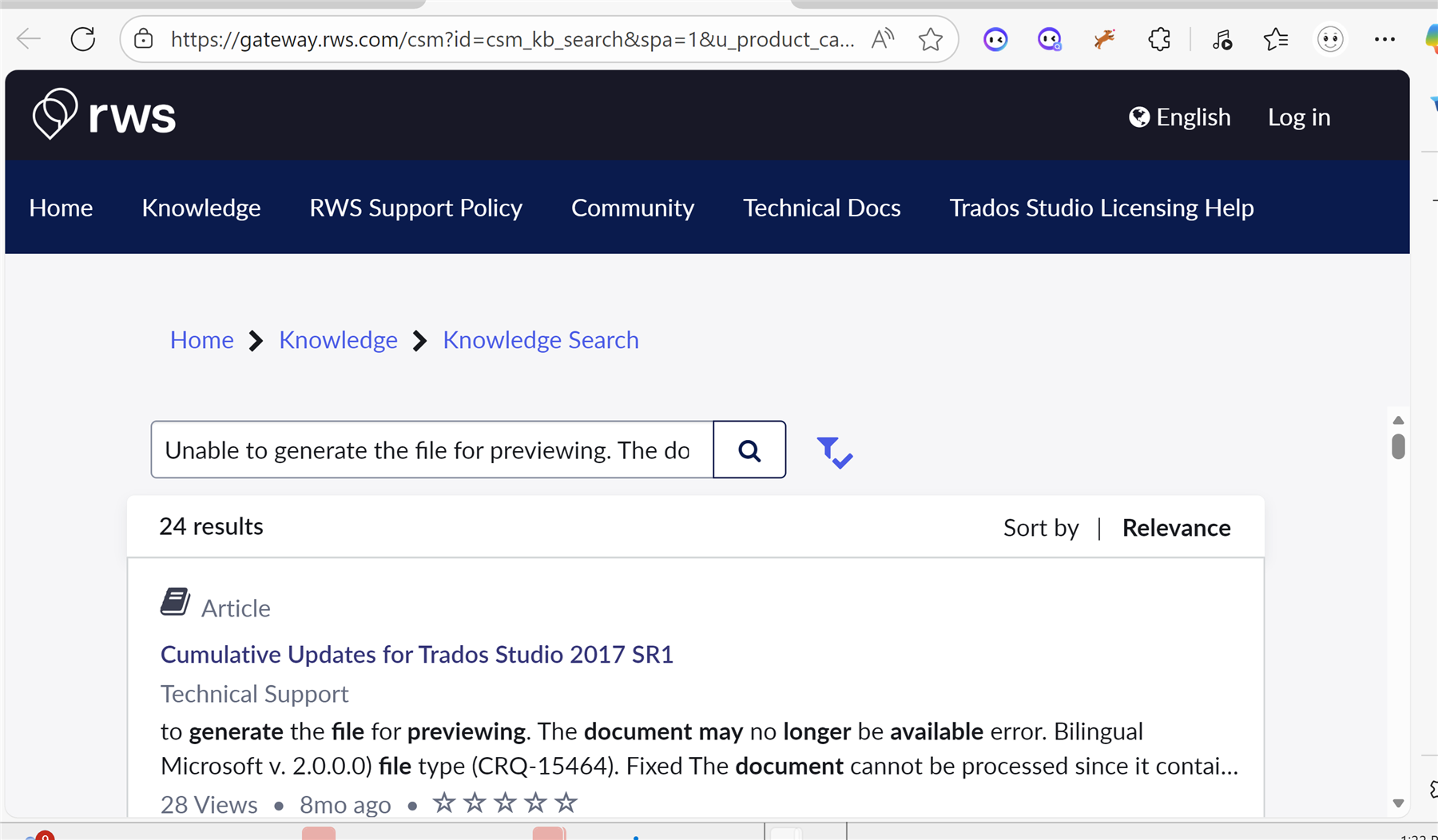This screenshot has width=1438, height=840.
Task: Click the Log in link
Action: 1298,117
